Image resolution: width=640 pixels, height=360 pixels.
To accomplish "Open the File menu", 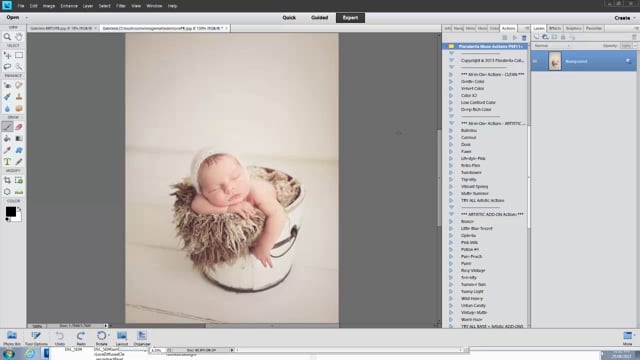I will click(x=21, y=6).
